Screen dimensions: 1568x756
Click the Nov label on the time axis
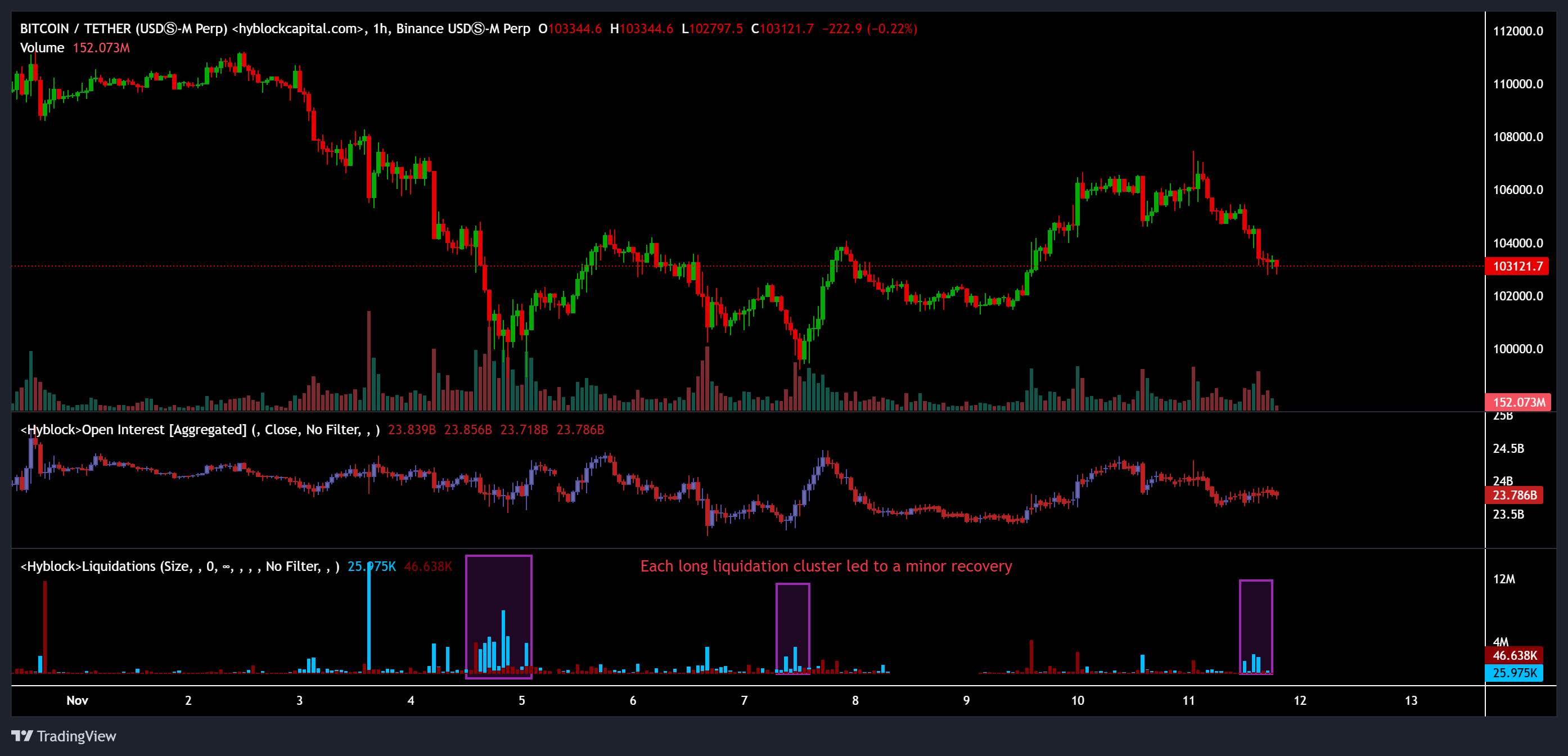[76, 700]
